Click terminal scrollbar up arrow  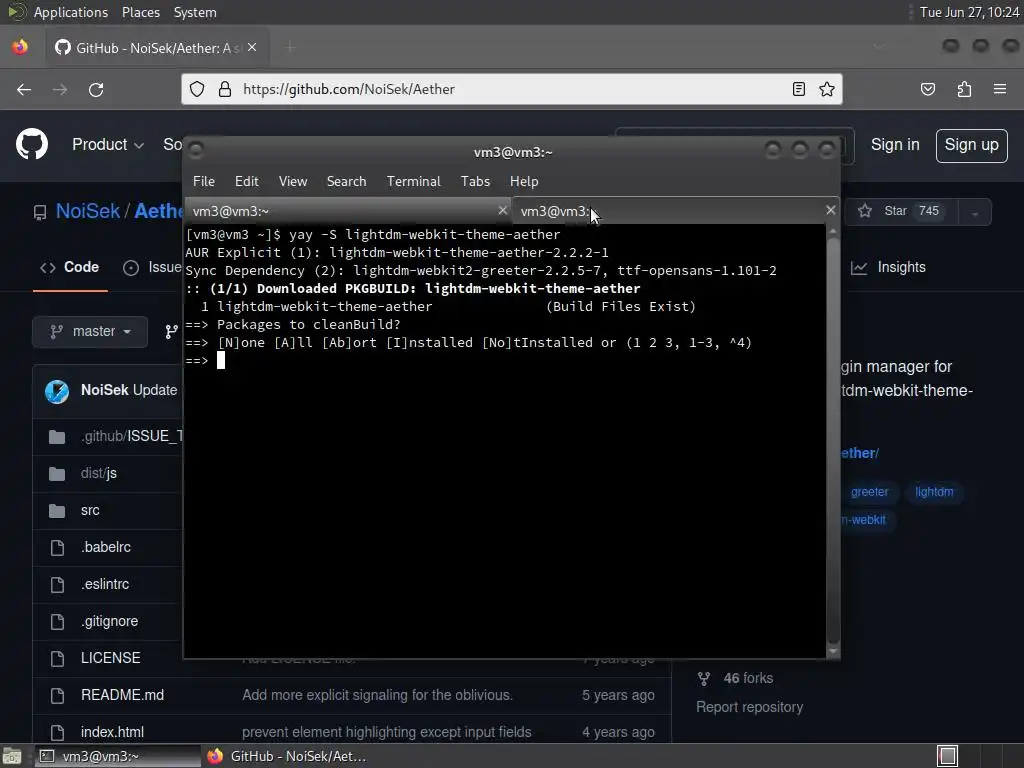[x=833, y=231]
